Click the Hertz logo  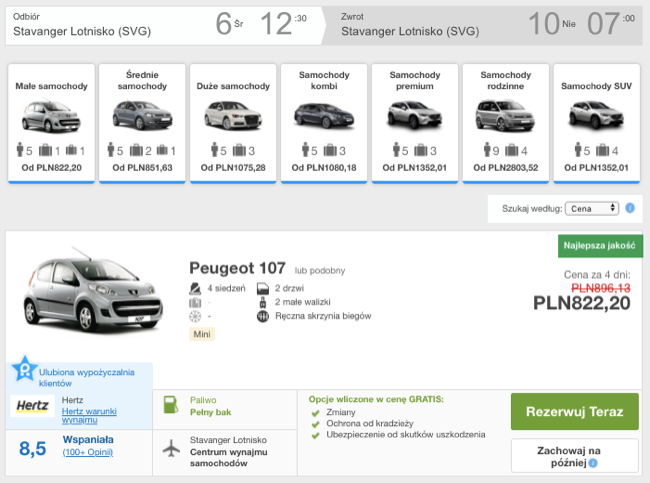point(32,405)
